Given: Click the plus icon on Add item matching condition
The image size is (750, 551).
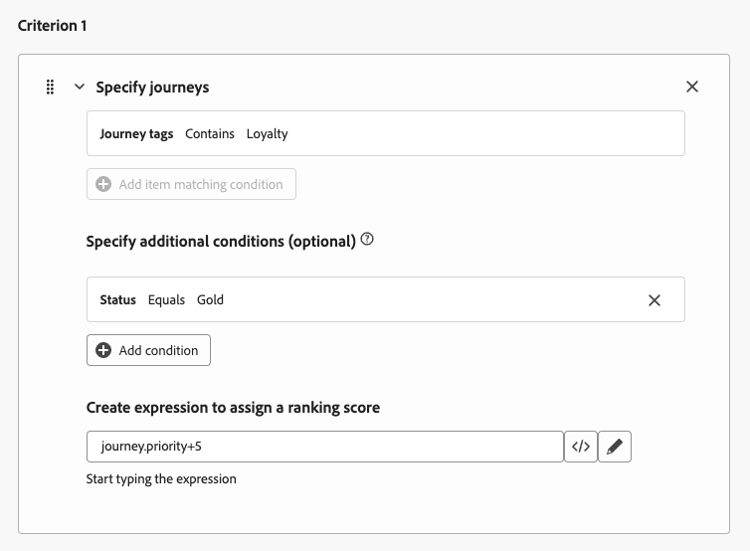Looking at the screenshot, I should 103,184.
